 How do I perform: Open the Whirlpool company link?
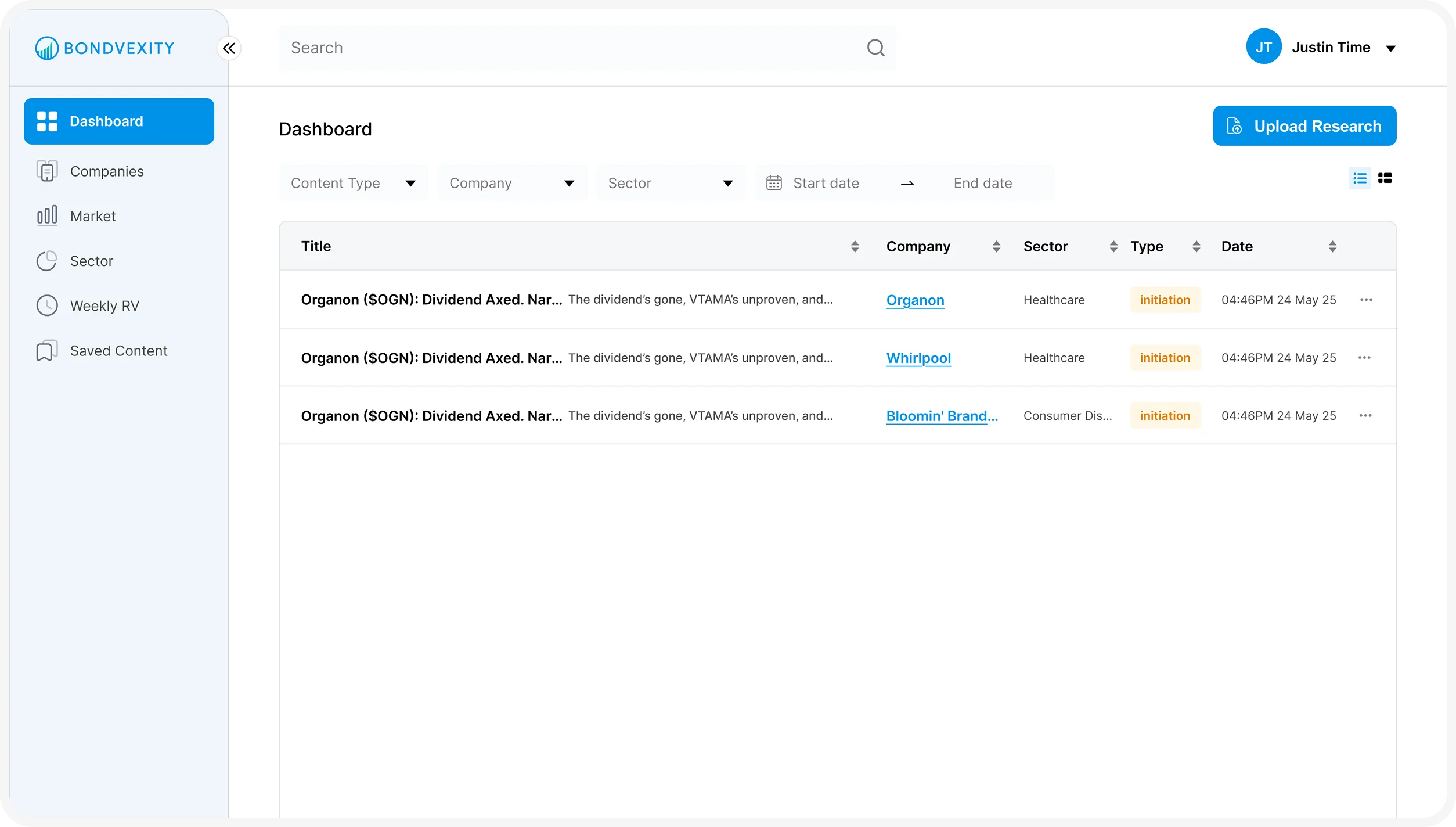tap(918, 358)
